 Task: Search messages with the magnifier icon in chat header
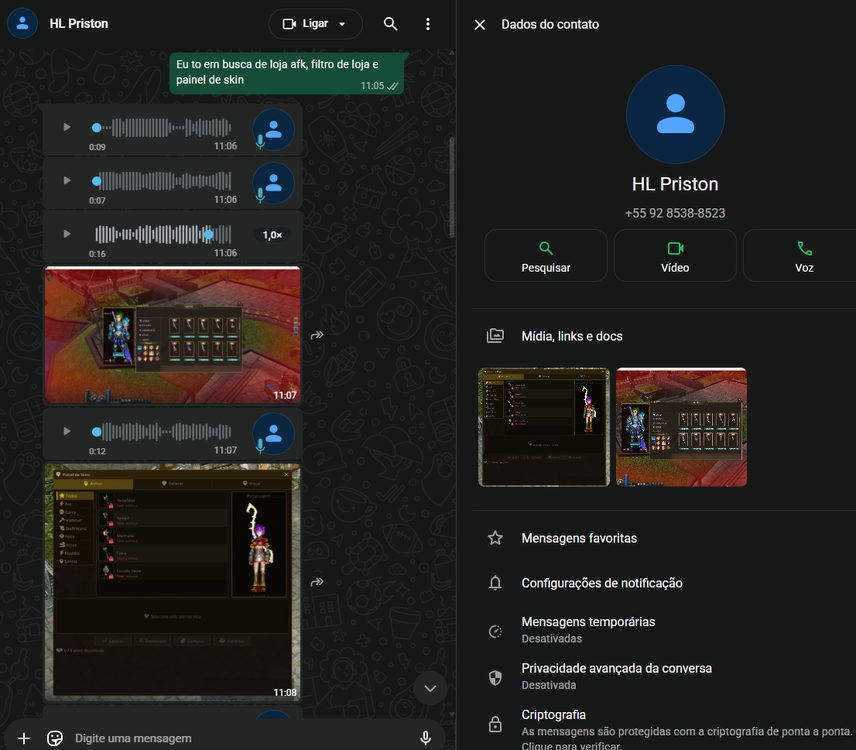coord(391,24)
